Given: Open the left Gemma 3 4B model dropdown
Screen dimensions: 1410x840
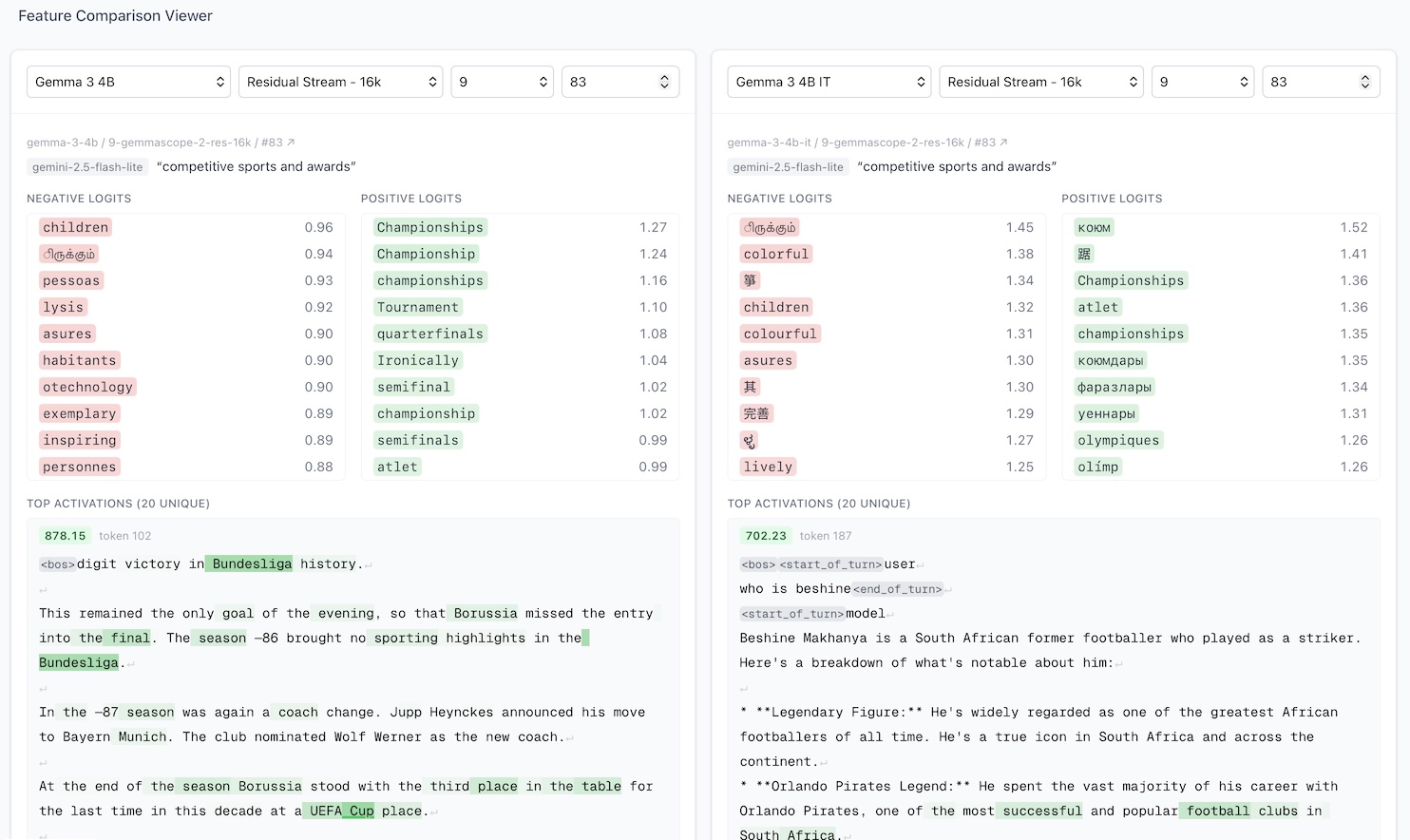Looking at the screenshot, I should click(x=128, y=82).
